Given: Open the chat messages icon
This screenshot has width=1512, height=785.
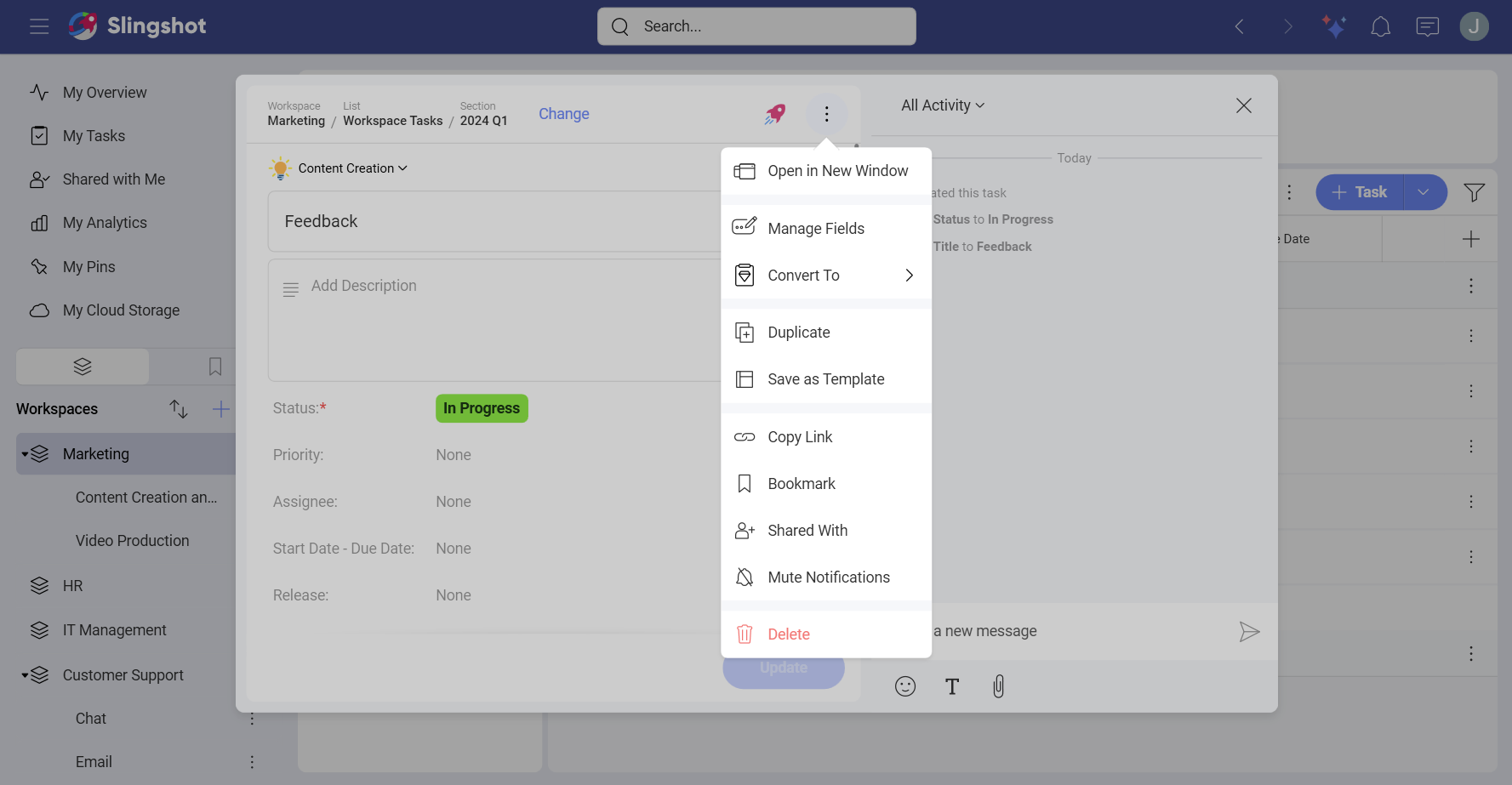Looking at the screenshot, I should coord(1427,27).
